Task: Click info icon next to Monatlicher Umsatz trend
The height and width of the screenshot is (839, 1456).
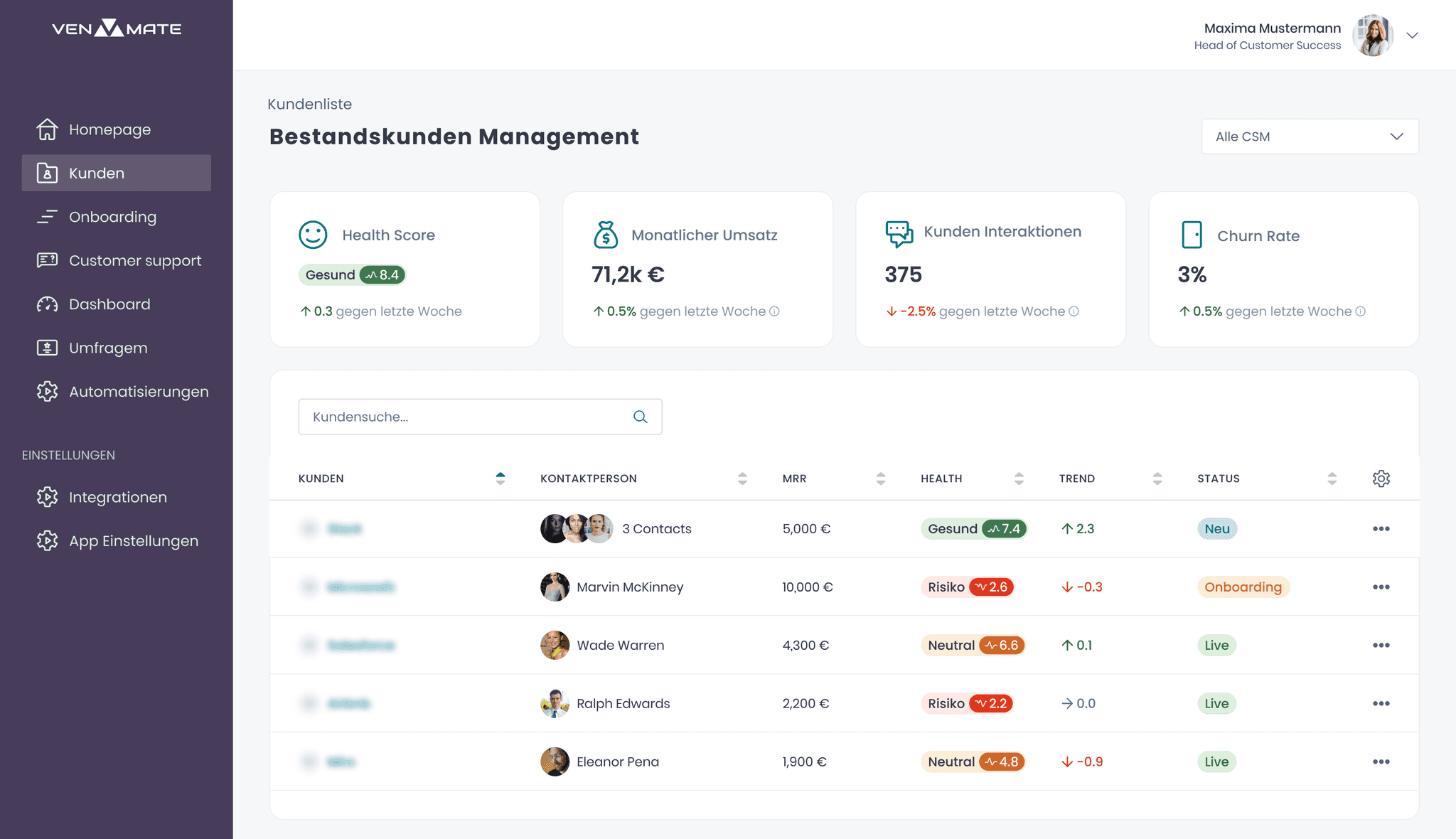Action: point(775,311)
